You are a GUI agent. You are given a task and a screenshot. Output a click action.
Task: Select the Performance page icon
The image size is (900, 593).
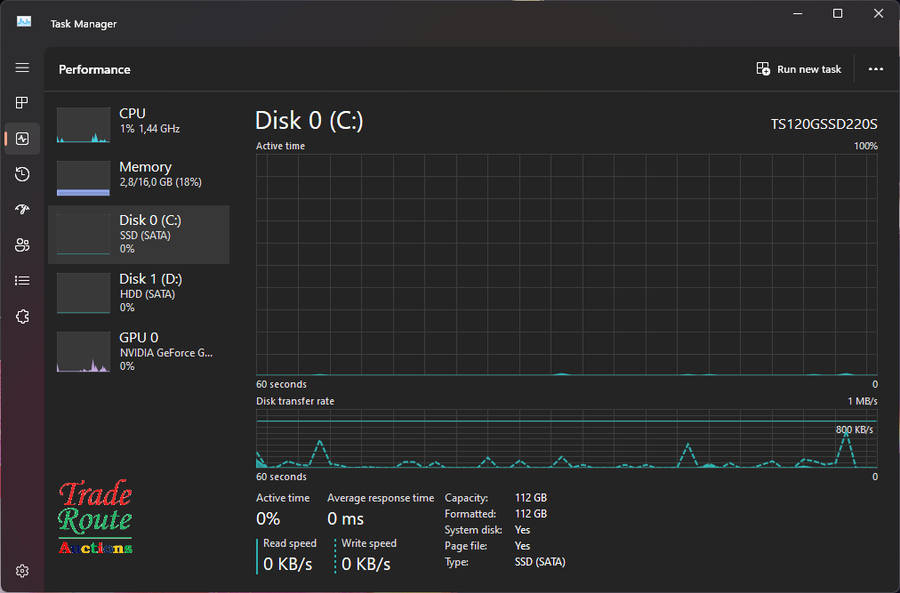(22, 139)
